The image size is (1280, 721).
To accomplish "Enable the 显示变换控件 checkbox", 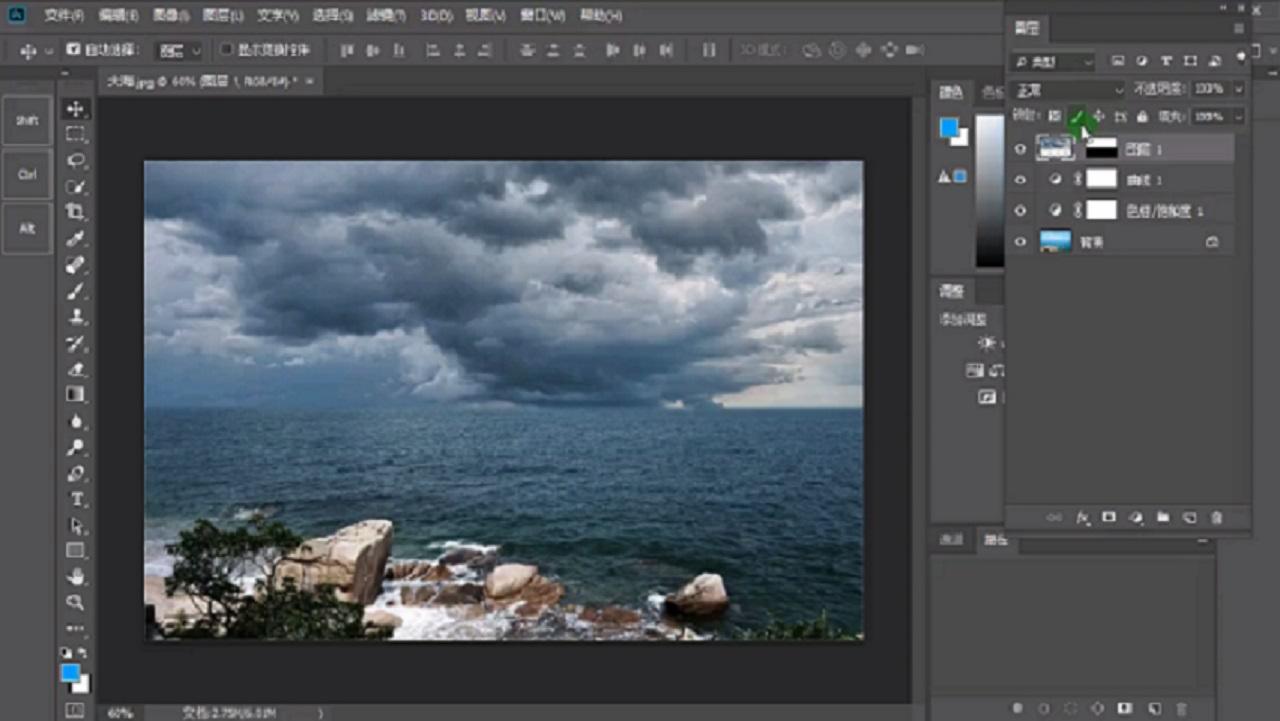I will point(226,50).
